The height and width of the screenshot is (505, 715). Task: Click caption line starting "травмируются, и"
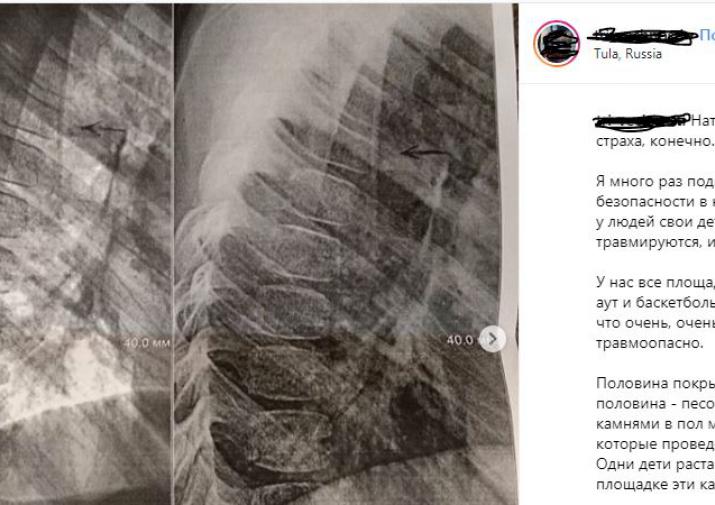coord(655,242)
